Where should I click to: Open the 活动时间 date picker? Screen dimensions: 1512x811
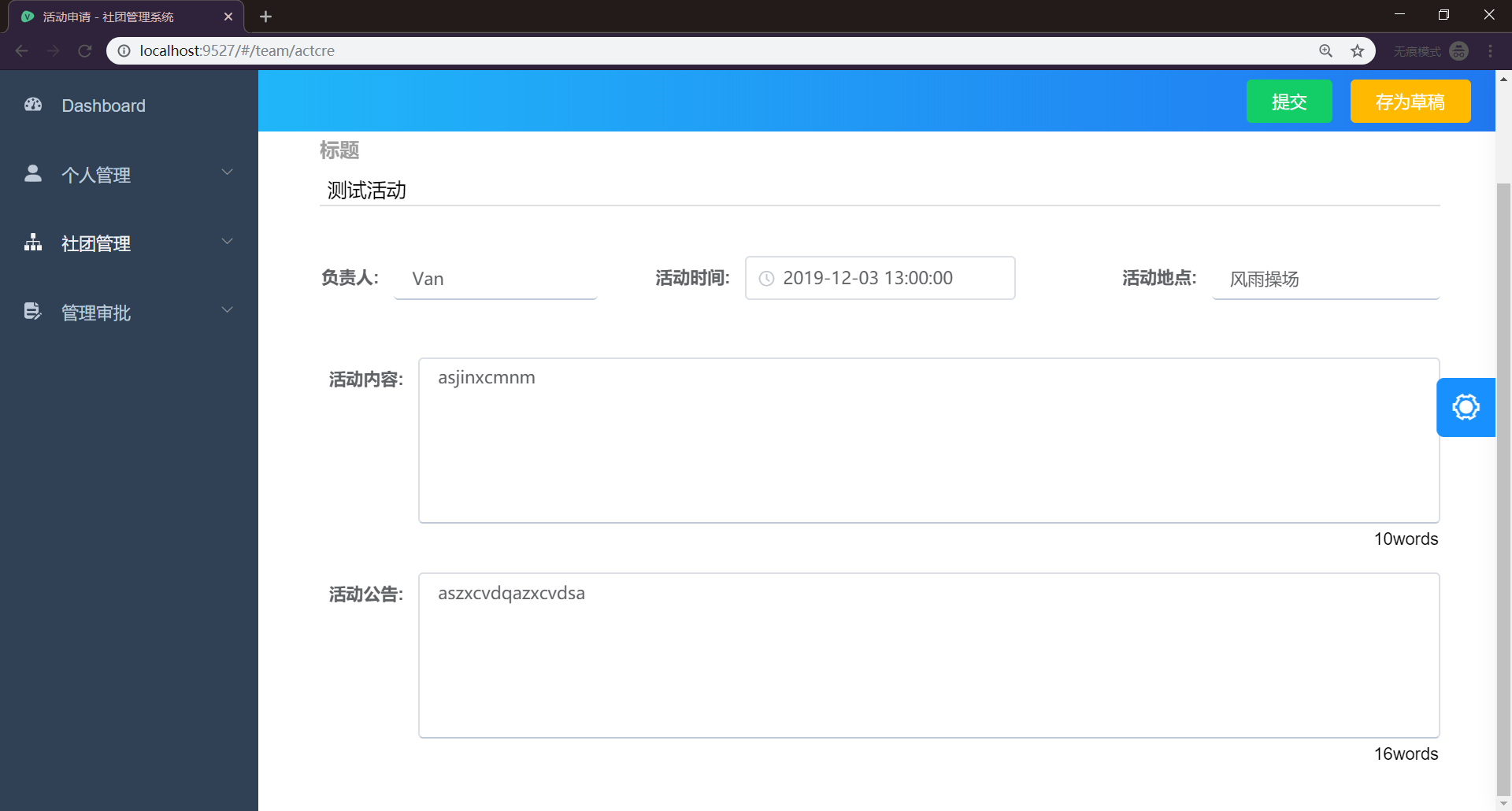pyautogui.click(x=880, y=278)
